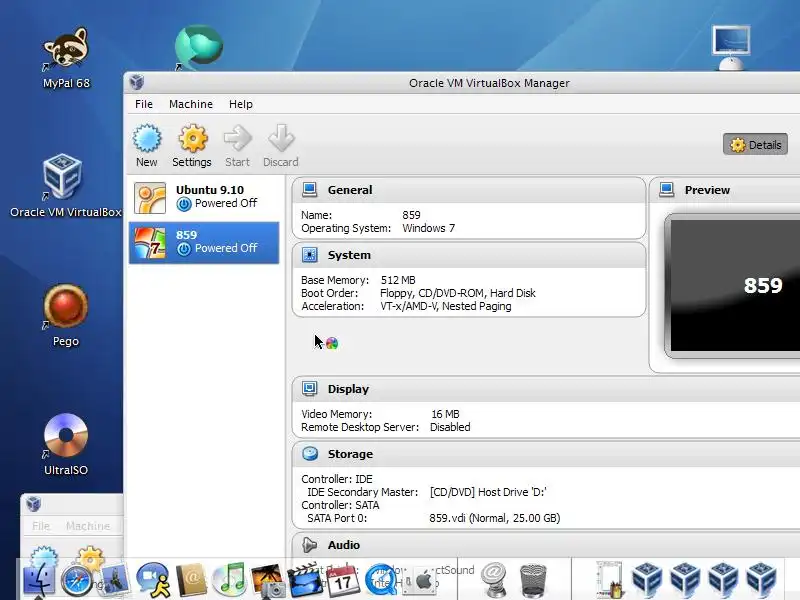Click the Preview section monitor icon
This screenshot has width=800, height=600.
click(666, 190)
